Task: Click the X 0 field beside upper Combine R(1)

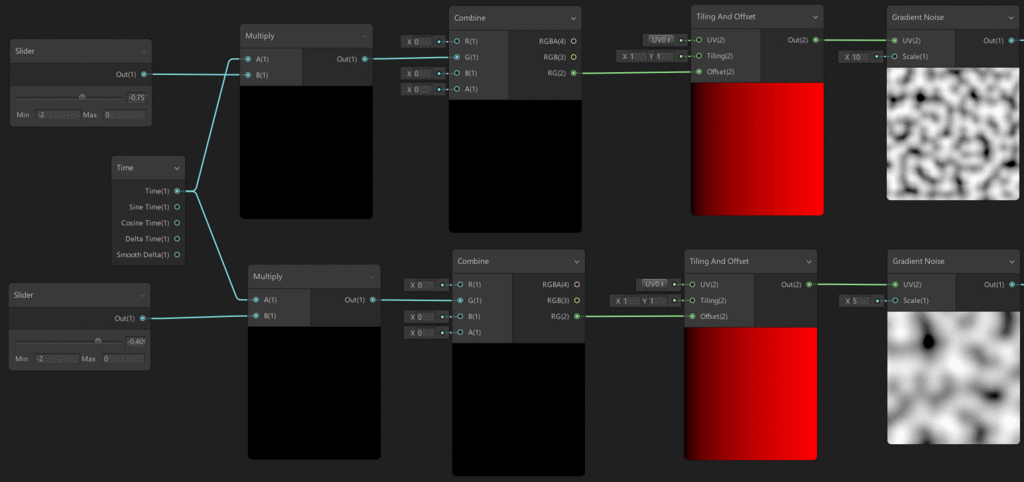Action: [421, 42]
